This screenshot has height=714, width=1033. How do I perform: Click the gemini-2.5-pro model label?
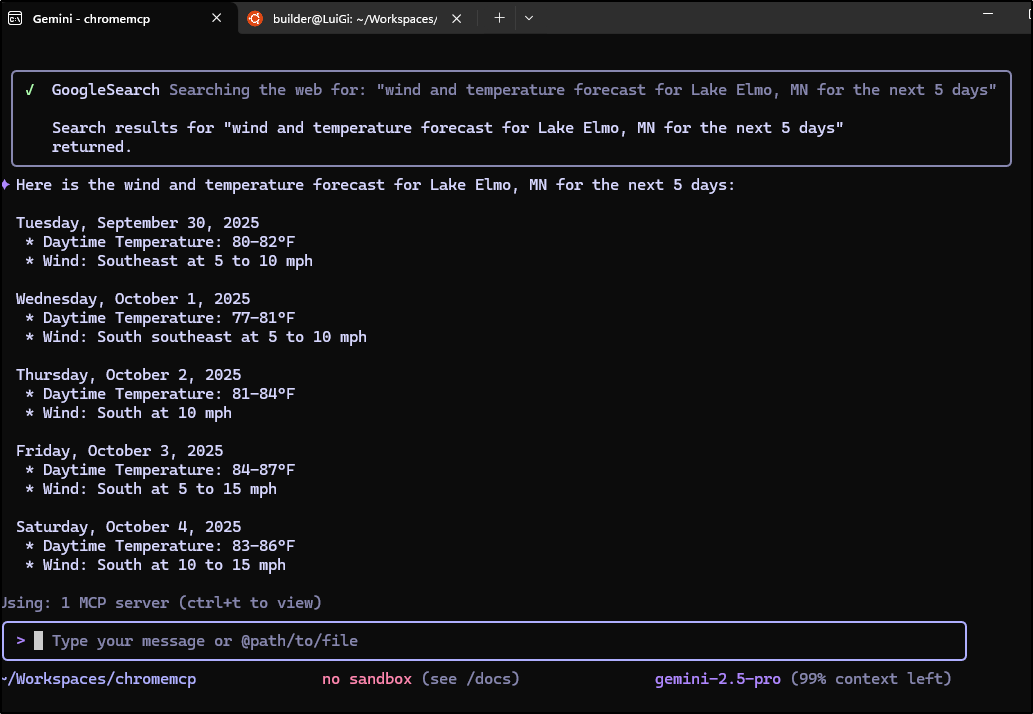point(717,679)
